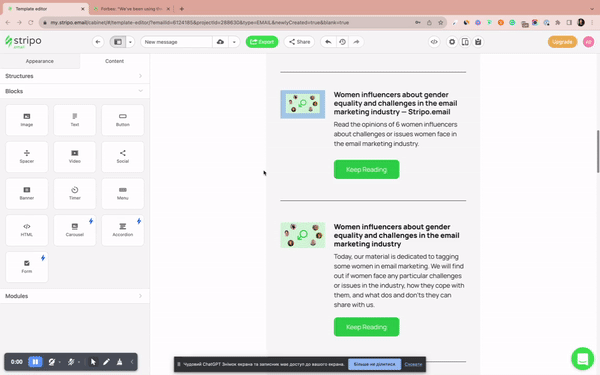Click the first Keep Reading button
The width and height of the screenshot is (600, 375).
pos(366,170)
